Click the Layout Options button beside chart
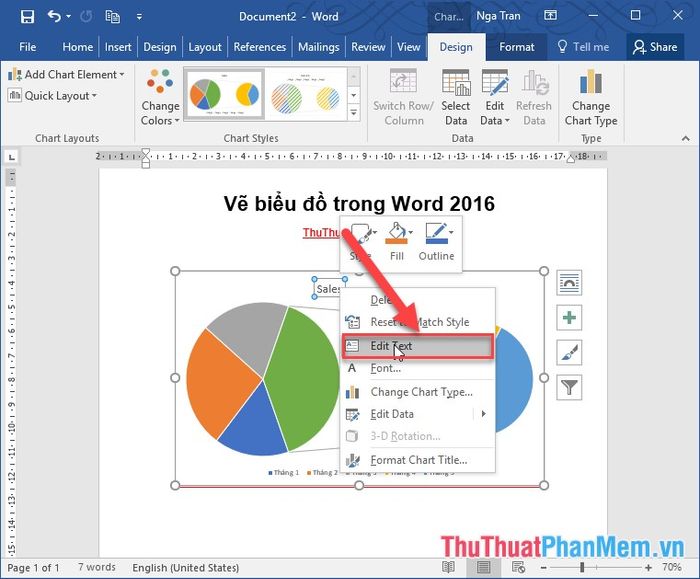The image size is (700, 579). tap(569, 283)
